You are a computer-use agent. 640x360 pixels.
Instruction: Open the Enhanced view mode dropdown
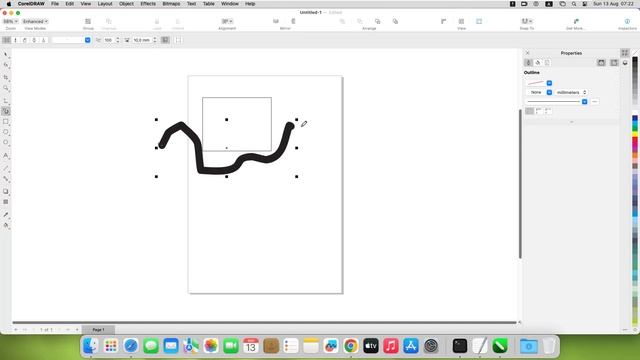click(x=35, y=21)
